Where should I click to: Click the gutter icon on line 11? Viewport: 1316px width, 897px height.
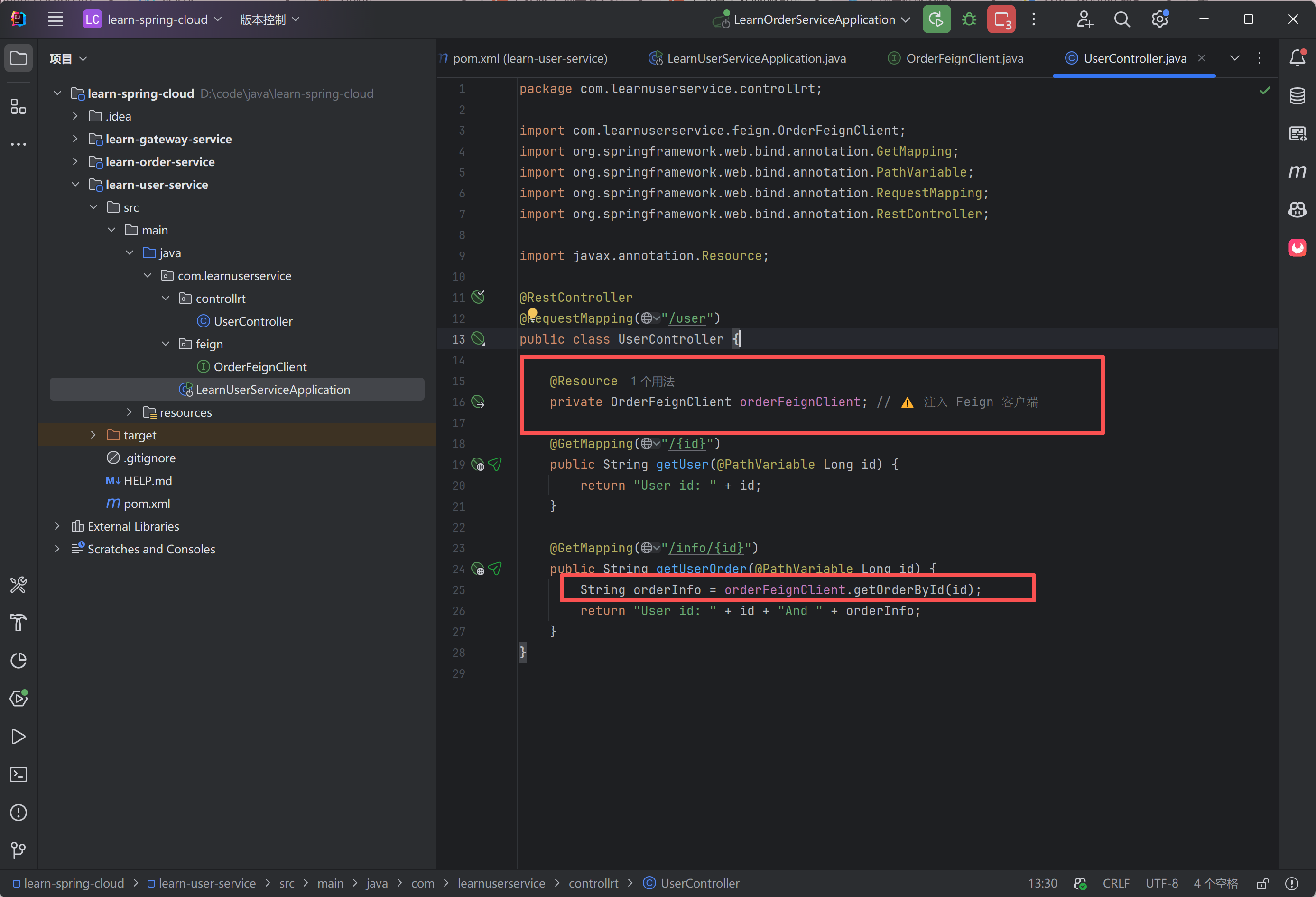pos(478,297)
